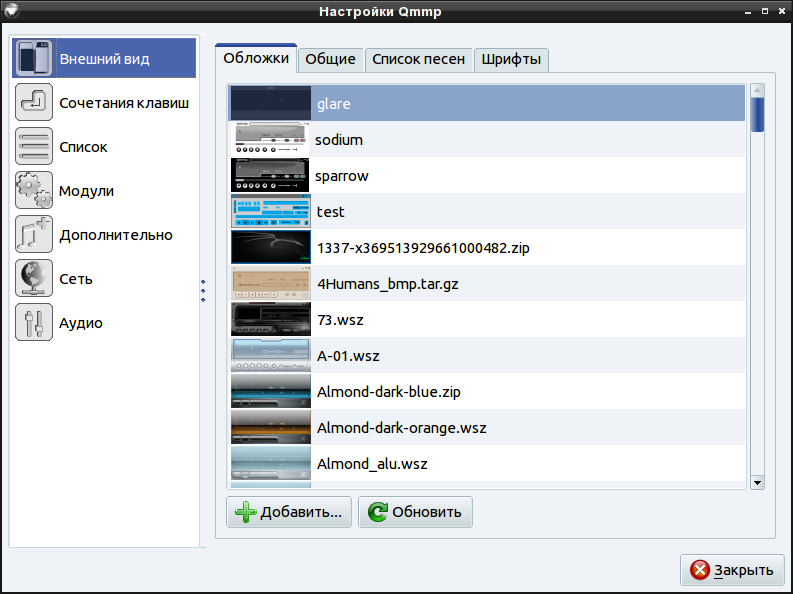
Task: Pick the 4Humans_bmp.tar.gz skin thumbnail
Action: click(271, 283)
